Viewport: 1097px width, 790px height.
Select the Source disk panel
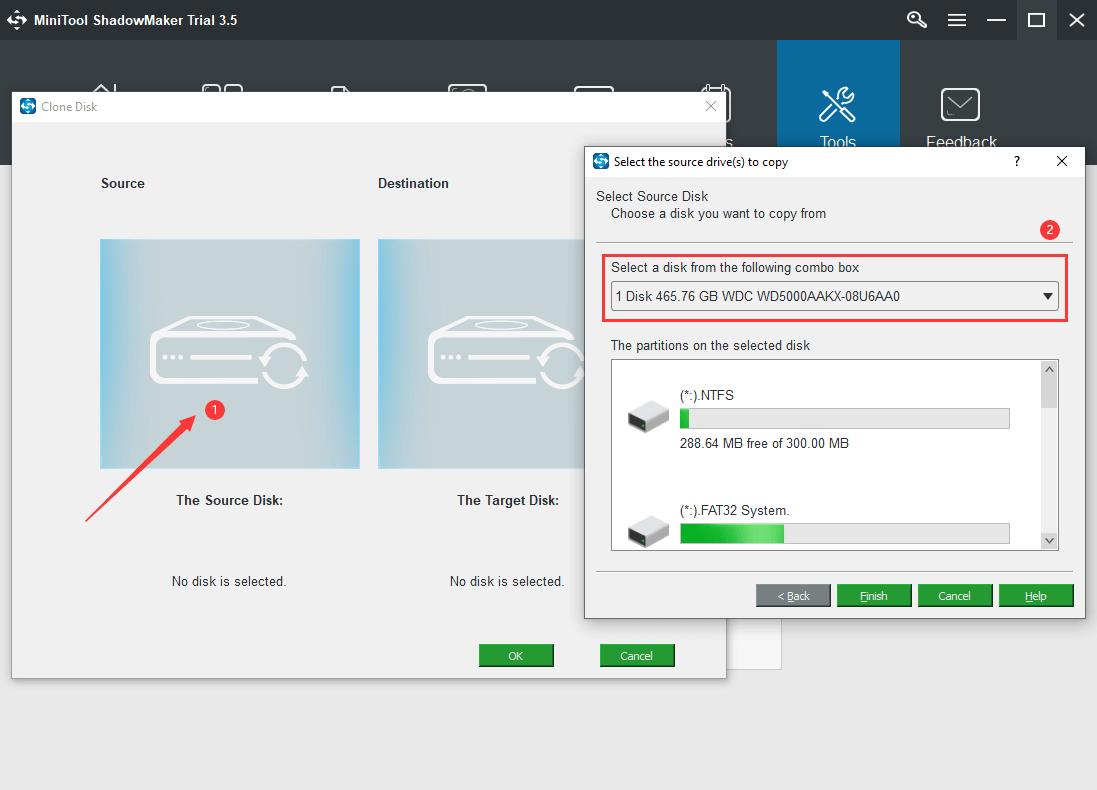point(229,354)
